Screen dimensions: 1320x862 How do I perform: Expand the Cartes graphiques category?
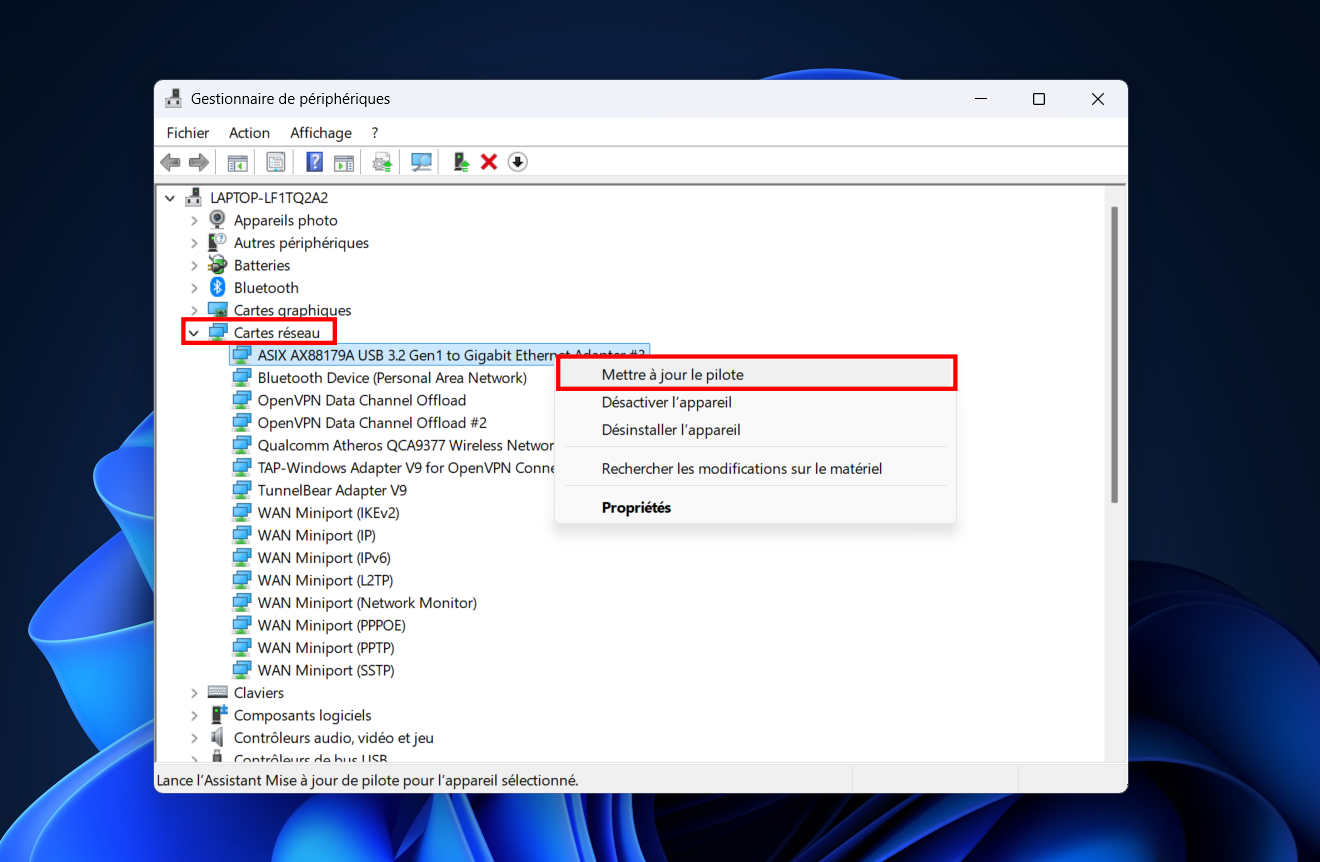(x=194, y=310)
